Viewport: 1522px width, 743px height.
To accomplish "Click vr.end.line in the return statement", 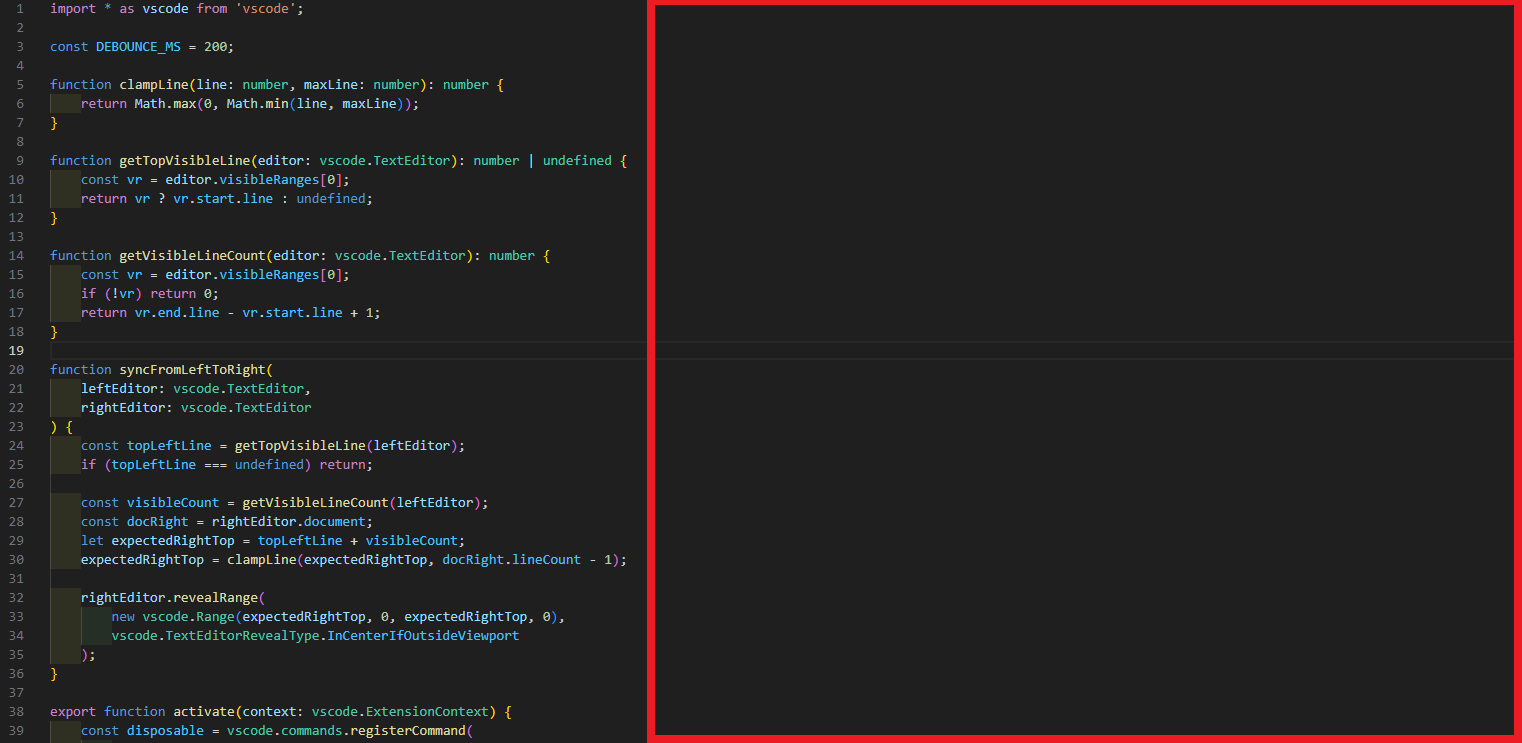I will tap(177, 313).
